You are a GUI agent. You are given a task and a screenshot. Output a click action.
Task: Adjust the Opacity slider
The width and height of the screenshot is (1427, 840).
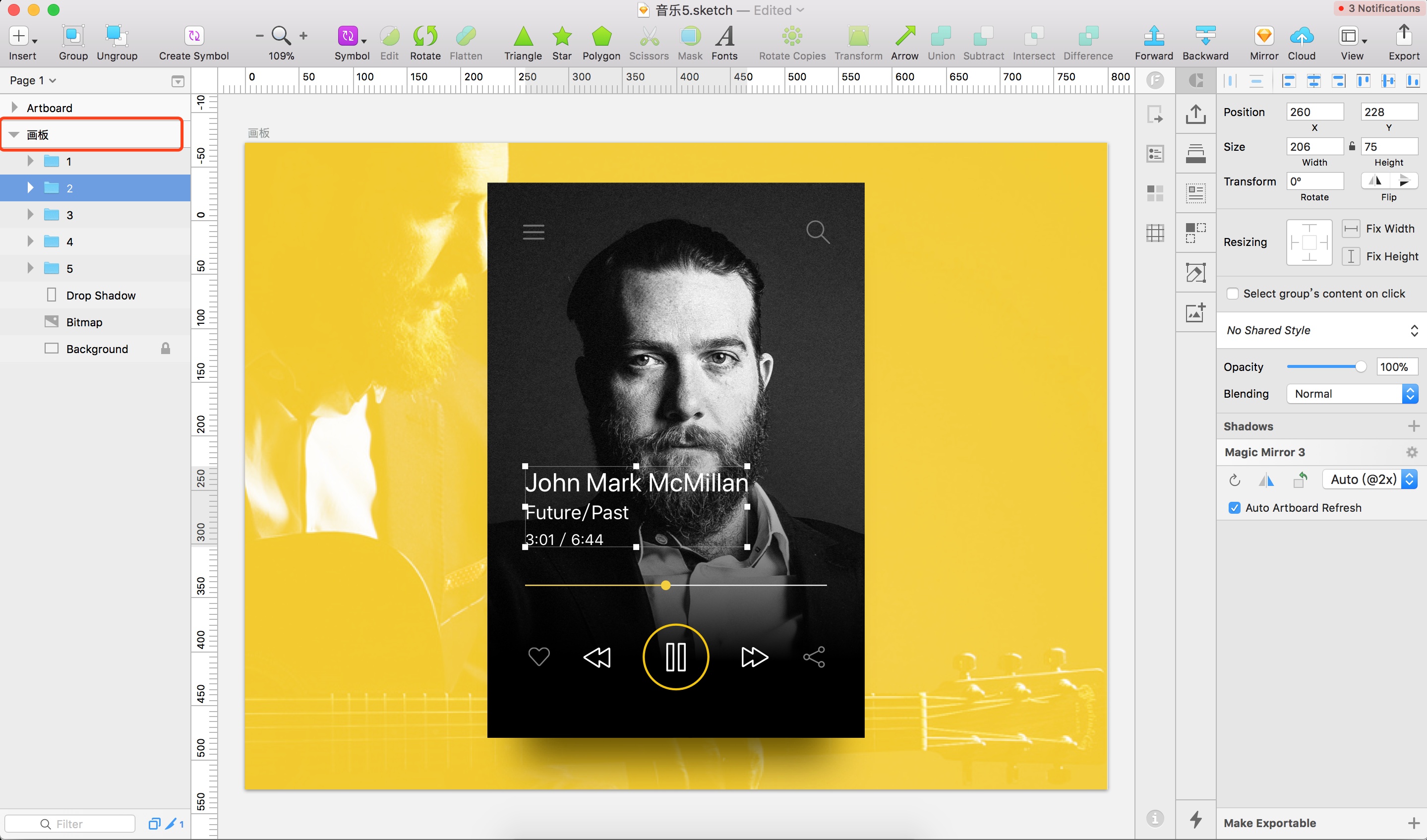point(1360,366)
